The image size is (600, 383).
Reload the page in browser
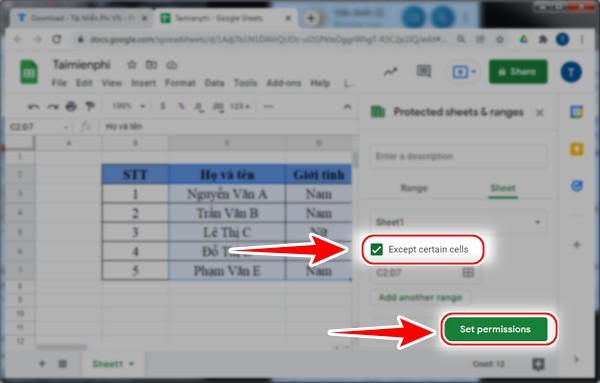pos(57,39)
